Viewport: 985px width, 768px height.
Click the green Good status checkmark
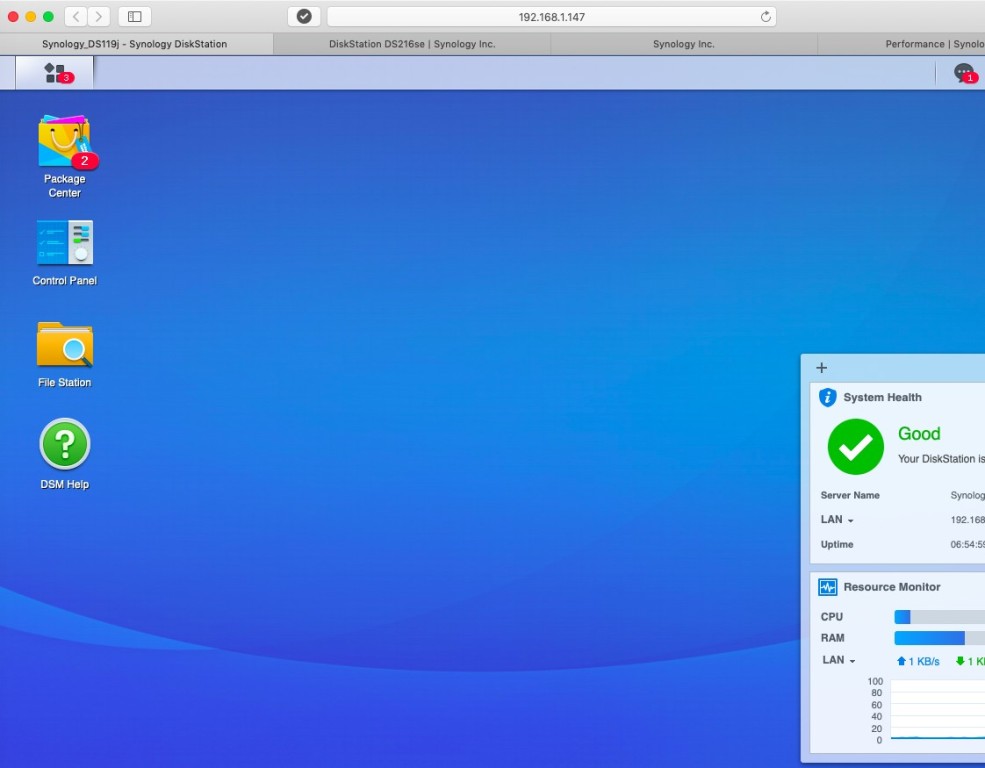856,446
